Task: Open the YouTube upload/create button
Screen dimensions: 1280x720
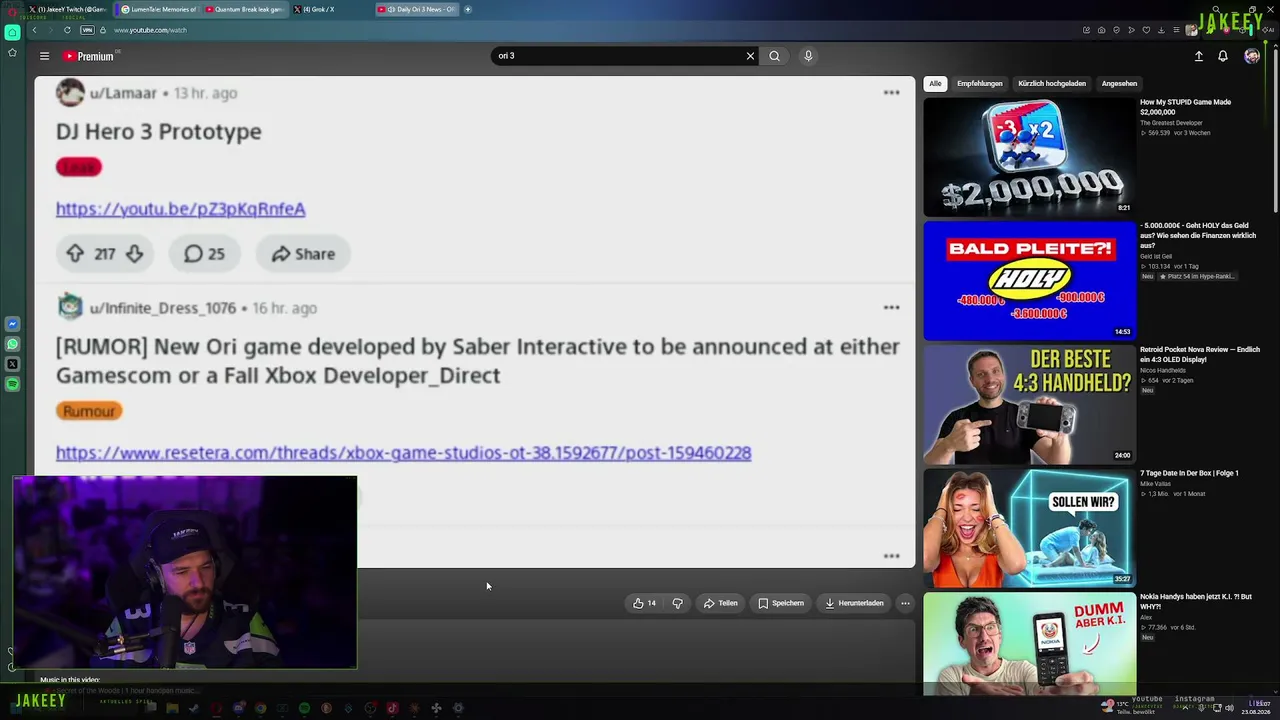Action: 1198,56
